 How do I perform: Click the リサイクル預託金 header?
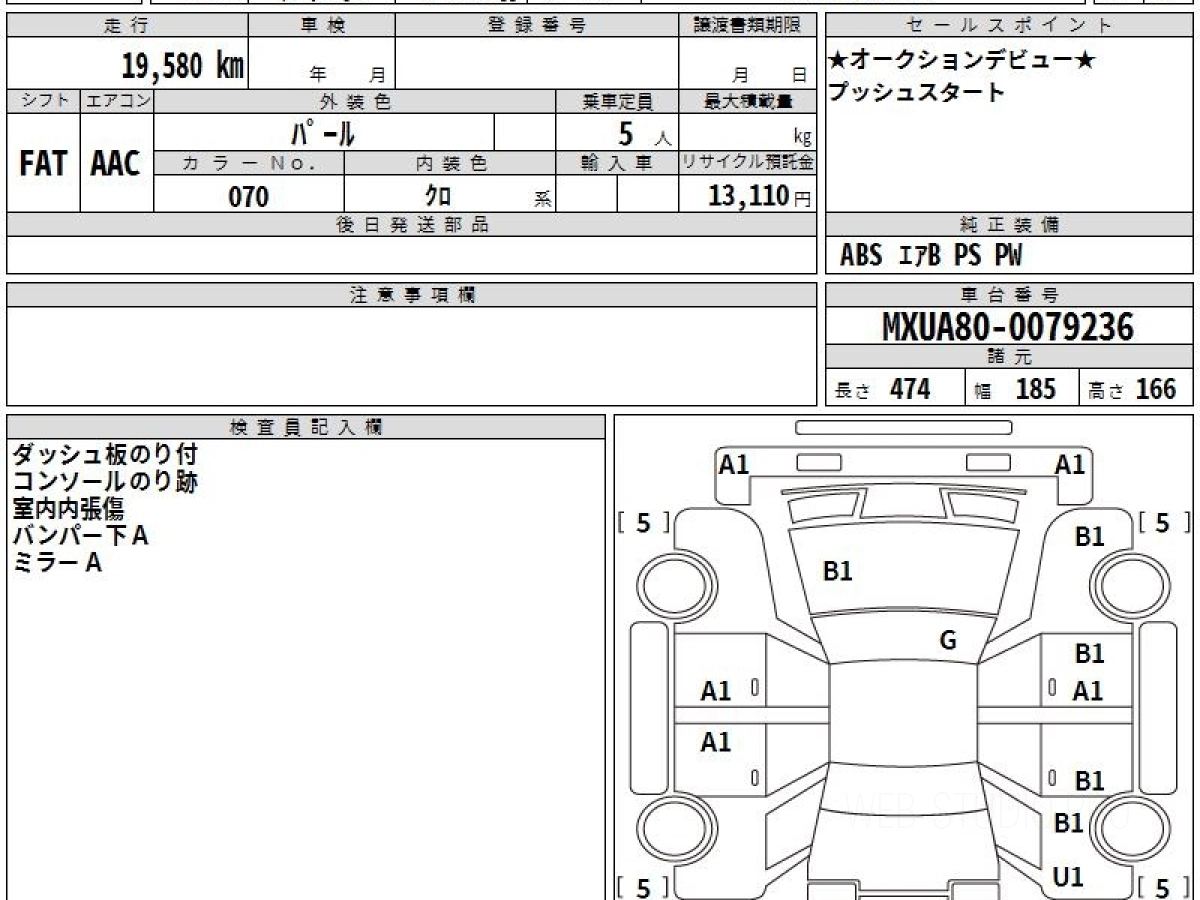pyautogui.click(x=747, y=163)
